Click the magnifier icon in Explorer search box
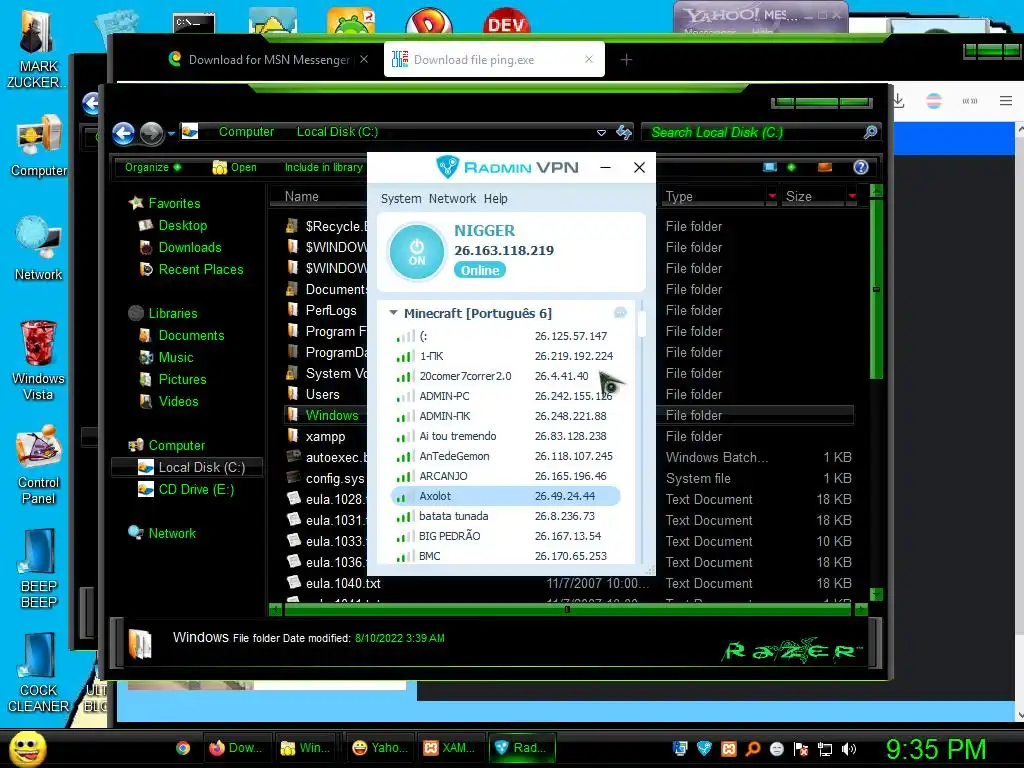Viewport: 1024px width, 768px height. point(871,133)
